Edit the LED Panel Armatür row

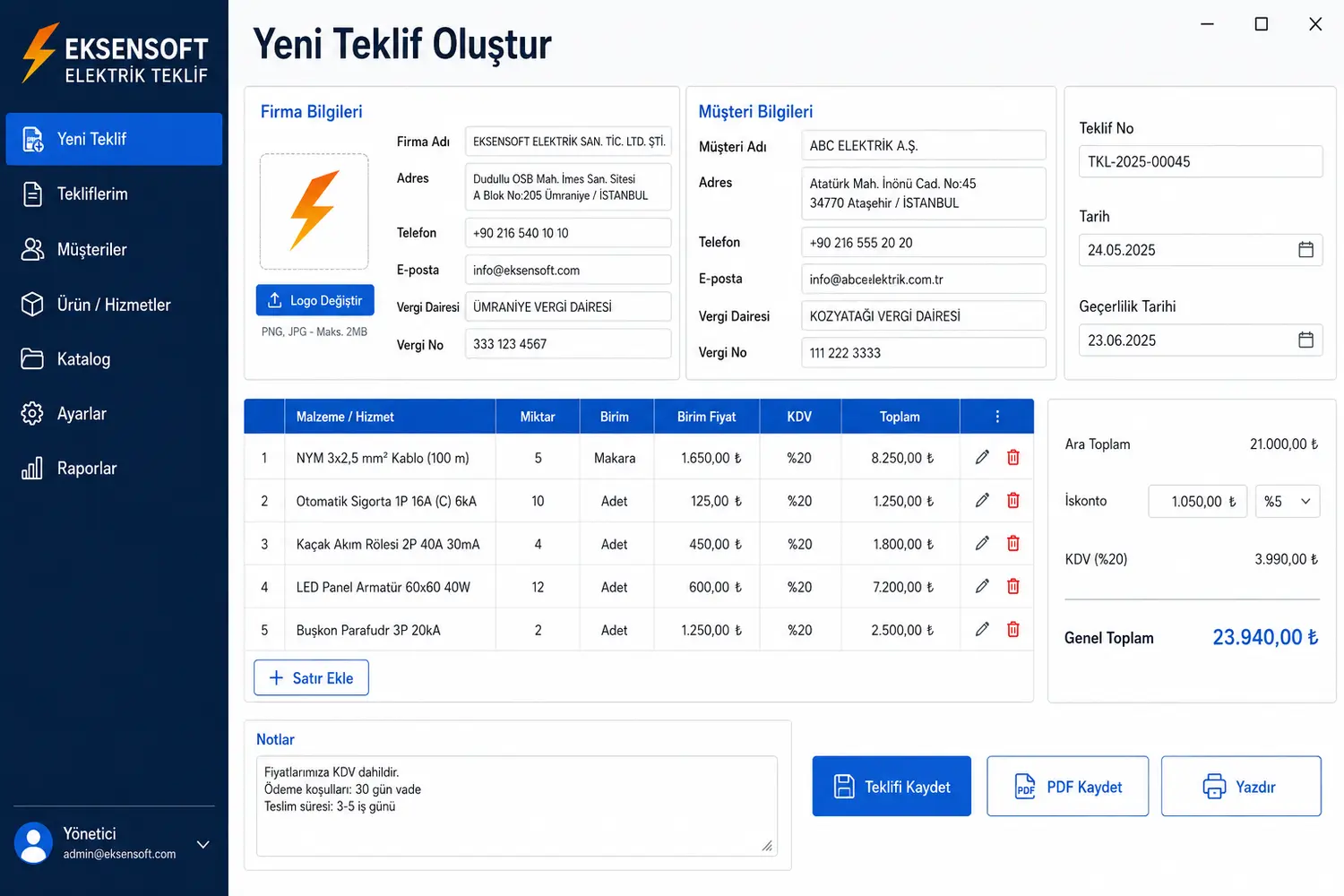pos(982,586)
